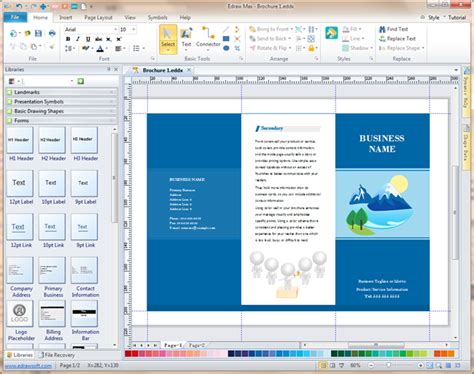This screenshot has height=374, width=474.
Task: Choose the Text tool in Basic Tools
Action: pos(186,38)
